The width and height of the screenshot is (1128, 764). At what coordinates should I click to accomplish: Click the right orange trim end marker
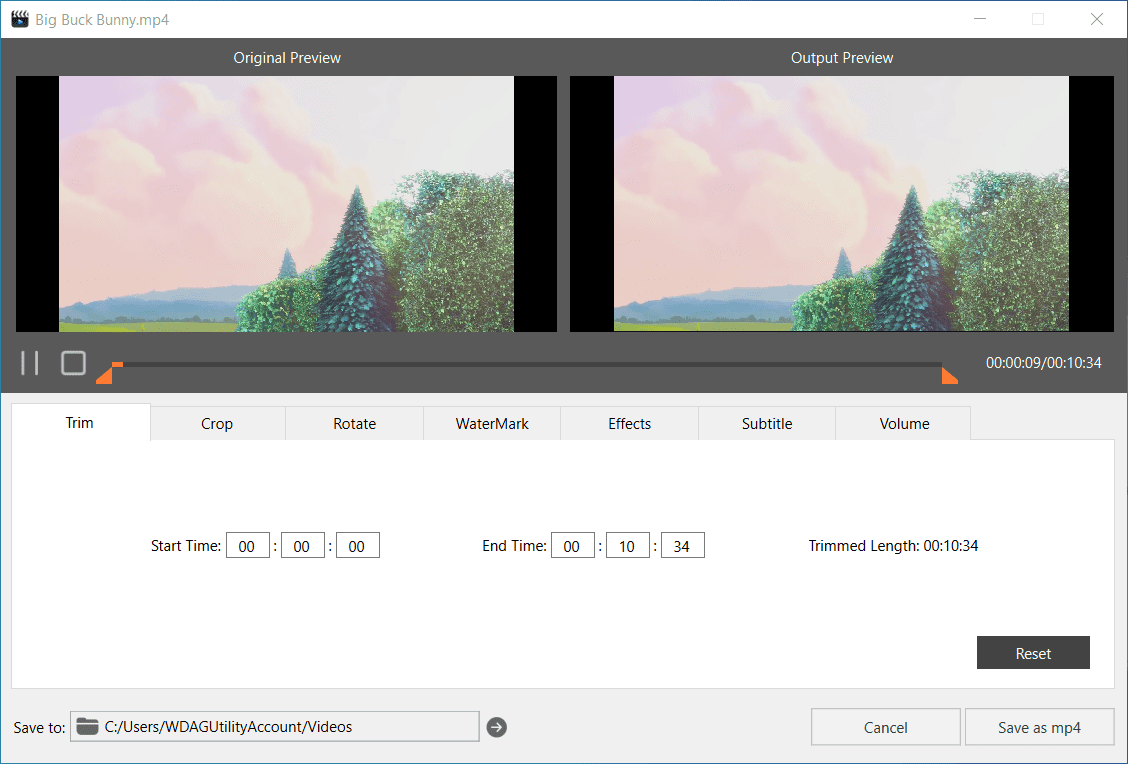(950, 375)
